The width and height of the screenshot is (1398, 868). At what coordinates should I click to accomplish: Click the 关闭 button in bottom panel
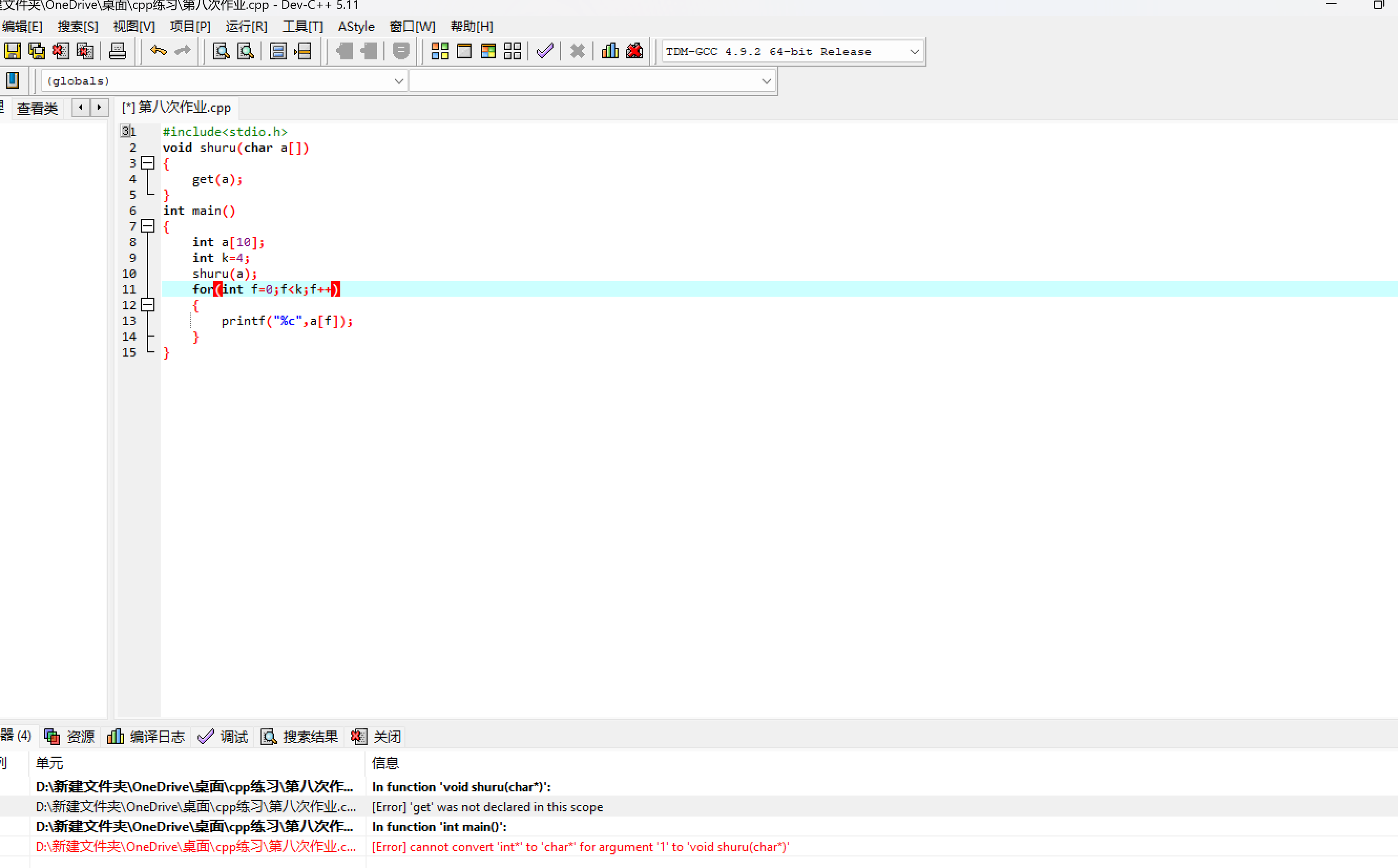[376, 737]
